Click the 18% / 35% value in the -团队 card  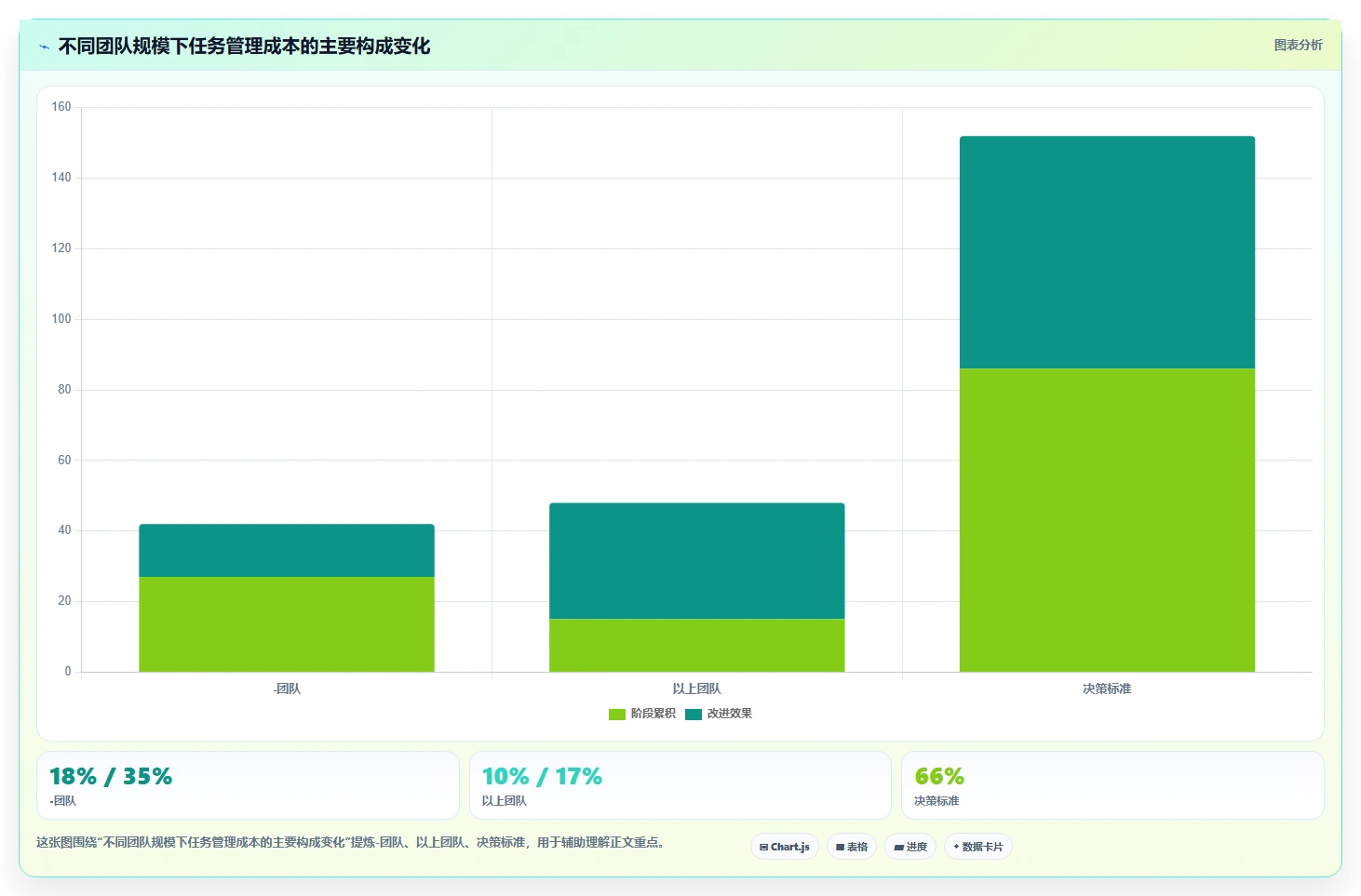coord(111,776)
